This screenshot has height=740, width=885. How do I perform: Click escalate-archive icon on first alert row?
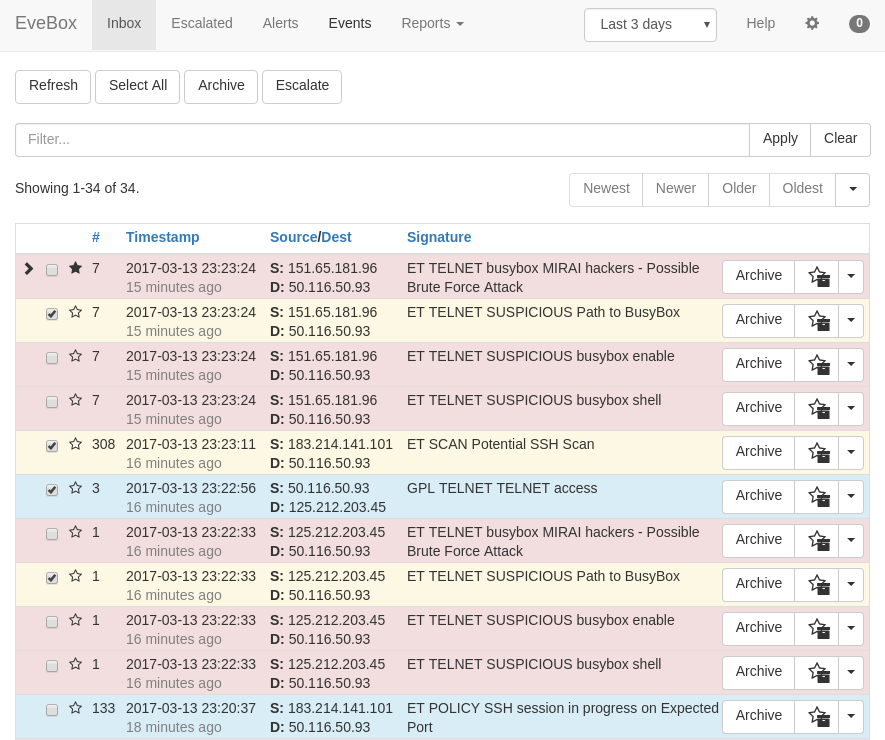[x=818, y=277]
